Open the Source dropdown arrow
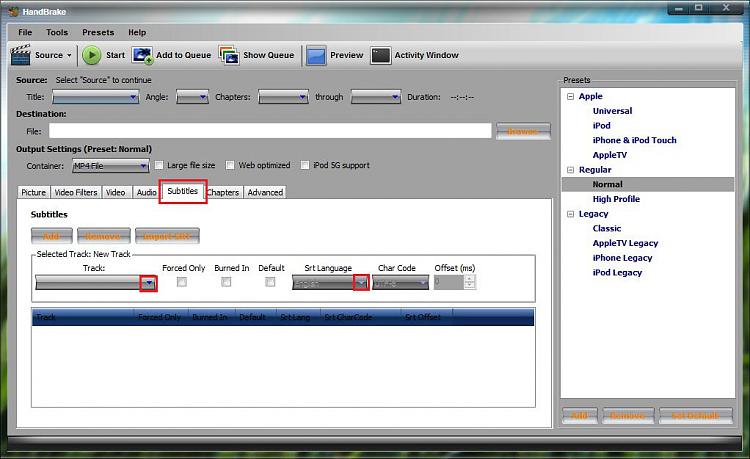 pyautogui.click(x=69, y=55)
